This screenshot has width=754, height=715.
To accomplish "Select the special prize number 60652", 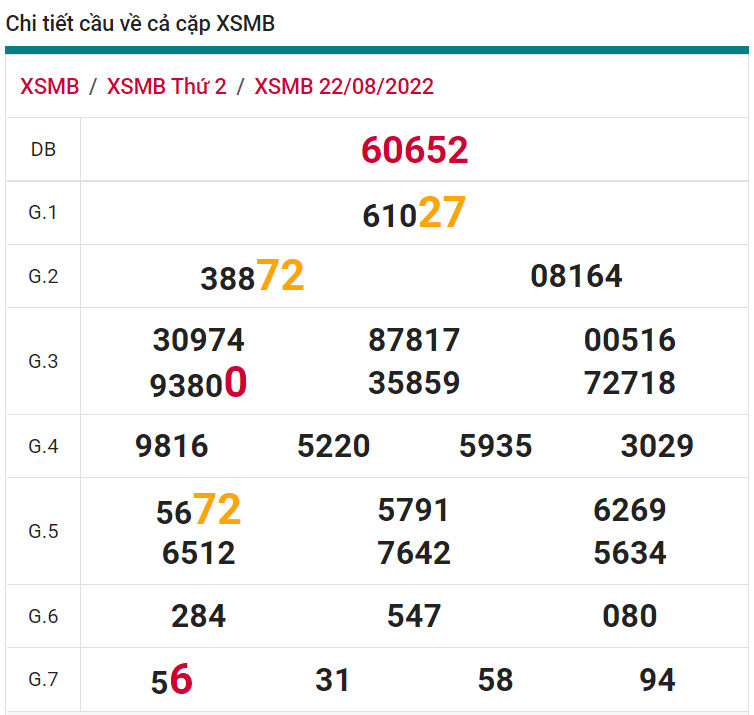I will (414, 150).
